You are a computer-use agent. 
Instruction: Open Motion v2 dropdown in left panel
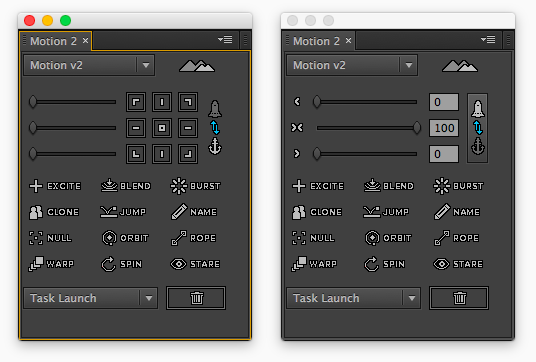(89, 65)
